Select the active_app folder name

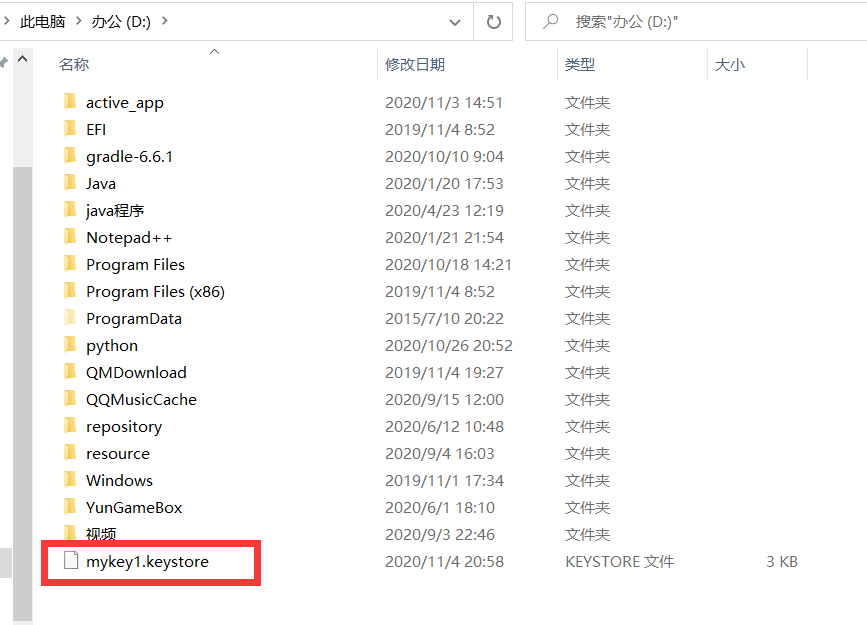point(125,103)
